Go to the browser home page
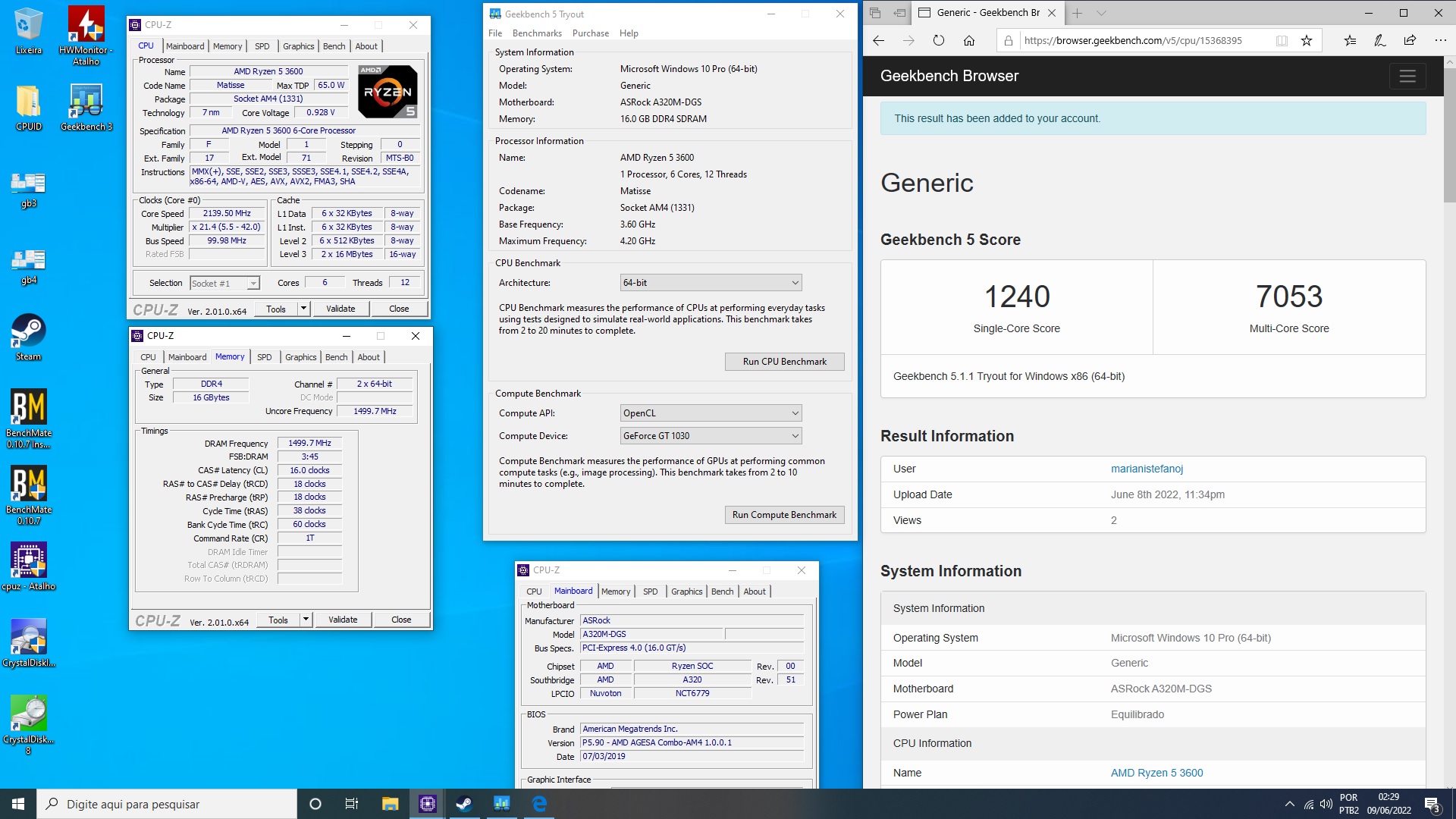1456x819 pixels. (969, 41)
